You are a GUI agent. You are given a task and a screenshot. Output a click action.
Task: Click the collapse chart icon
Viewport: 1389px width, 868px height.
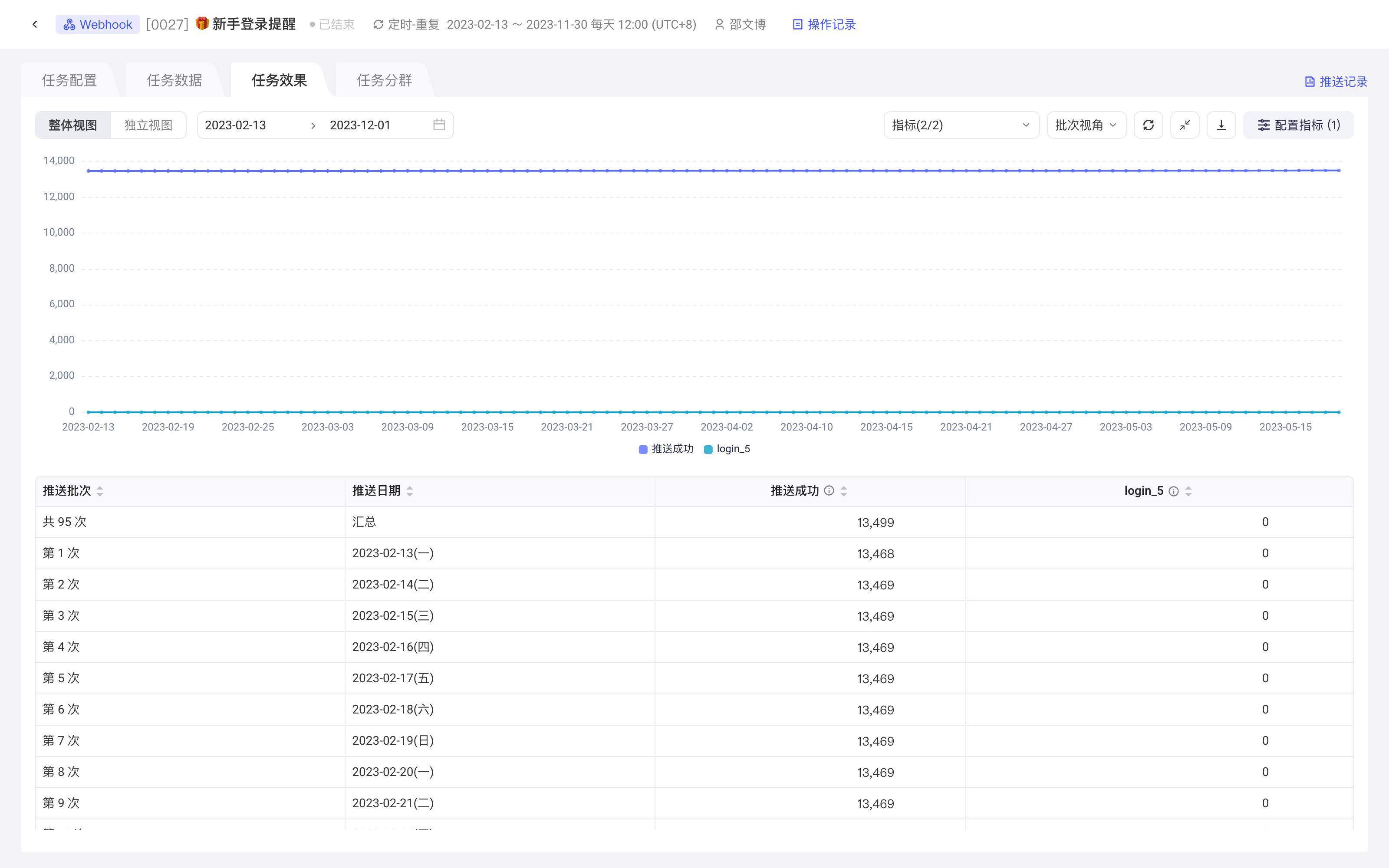[x=1185, y=125]
